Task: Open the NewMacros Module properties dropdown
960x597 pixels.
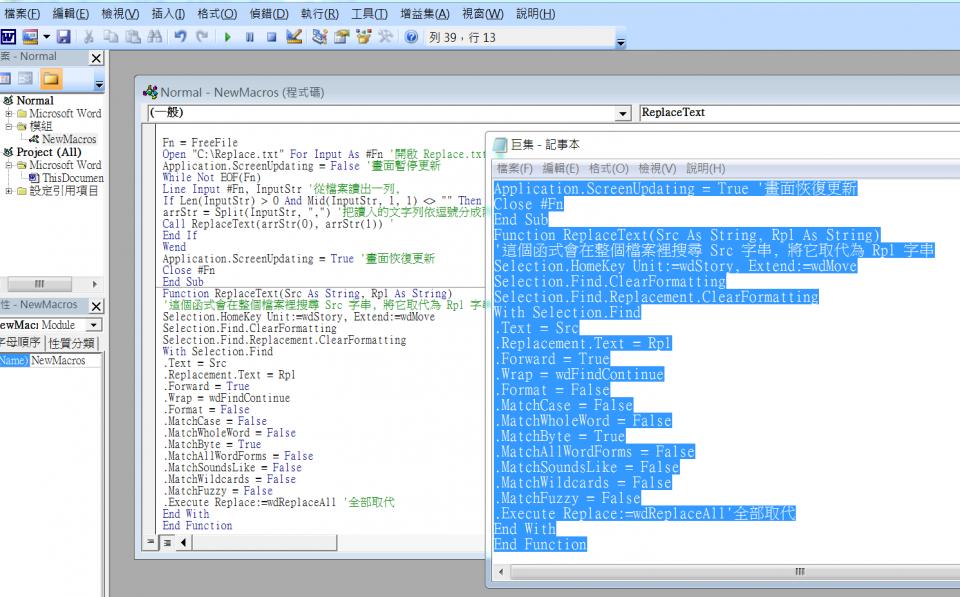Action: pyautogui.click(x=94, y=325)
